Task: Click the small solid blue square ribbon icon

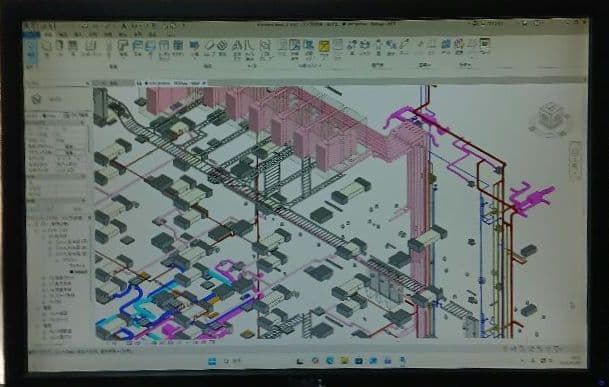Action: (x=194, y=45)
